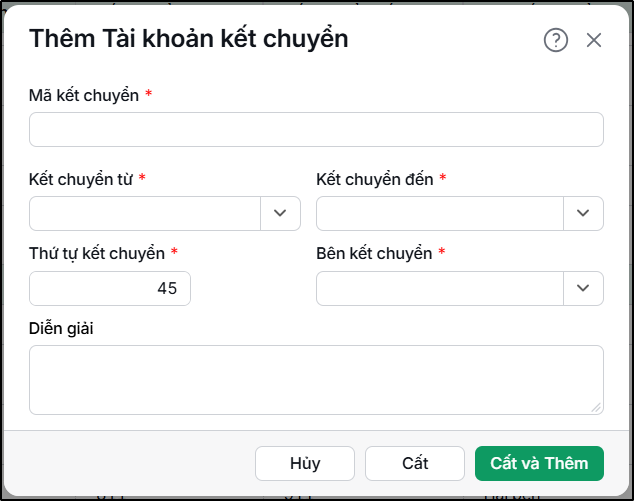Open the help question mark icon
The image size is (634, 501).
pos(556,40)
